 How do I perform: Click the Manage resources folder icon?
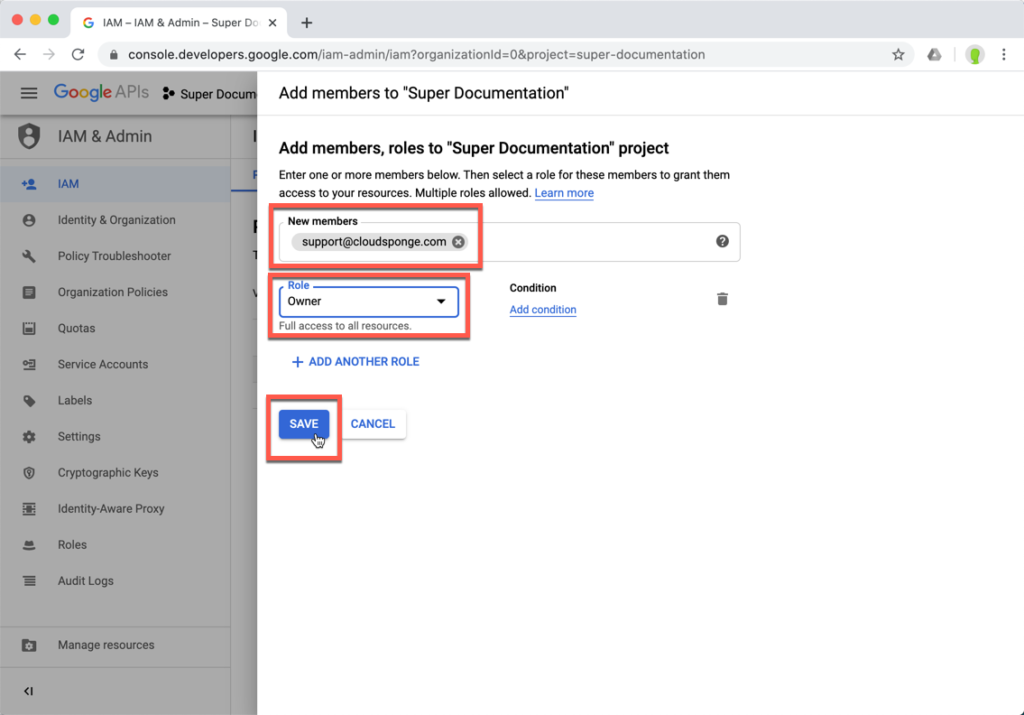coord(29,645)
